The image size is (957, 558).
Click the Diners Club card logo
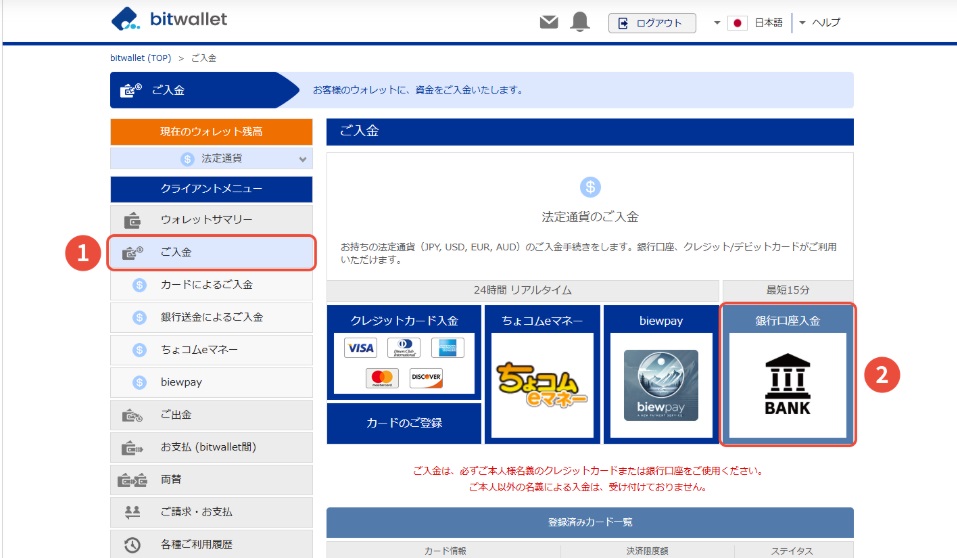[404, 347]
